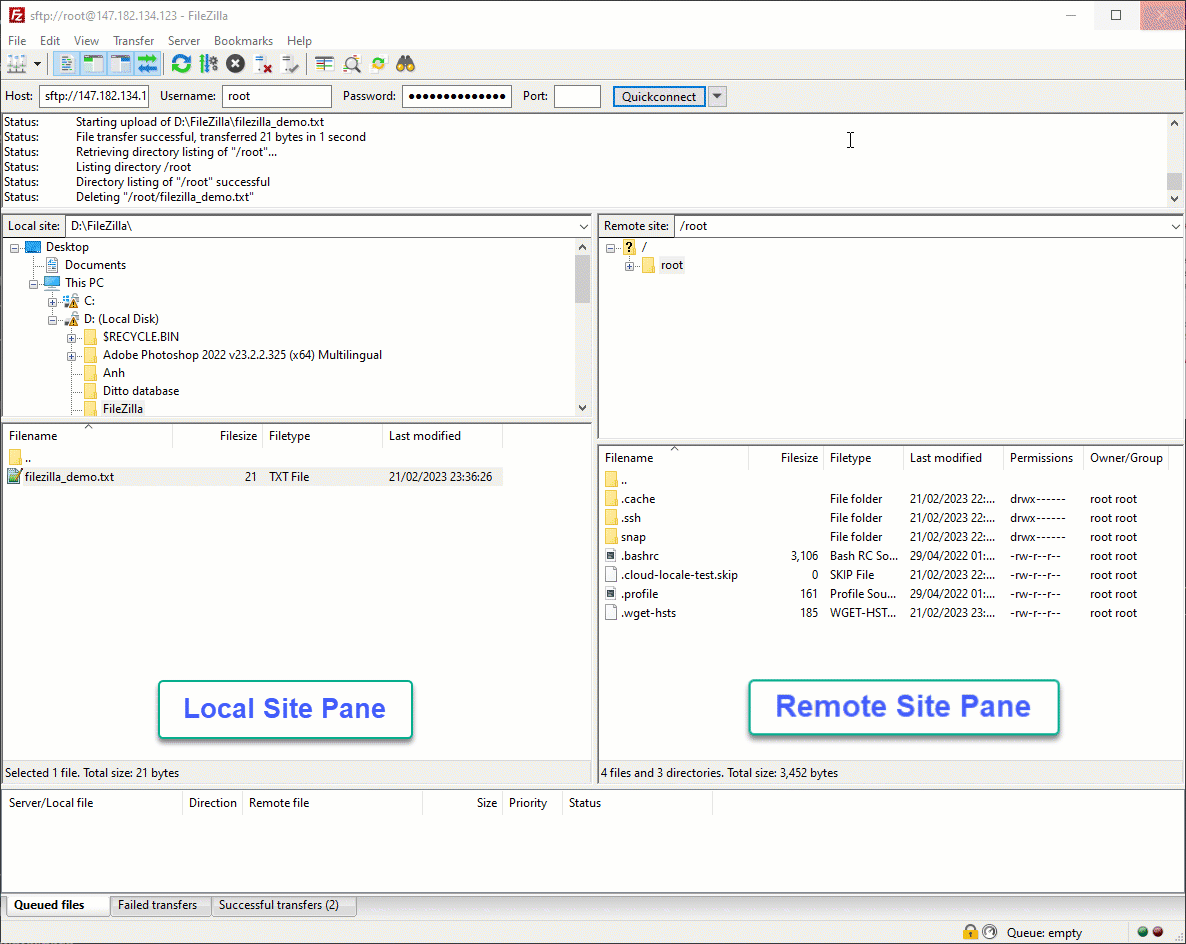
Task: Click the Quickconnect button
Action: (x=658, y=97)
